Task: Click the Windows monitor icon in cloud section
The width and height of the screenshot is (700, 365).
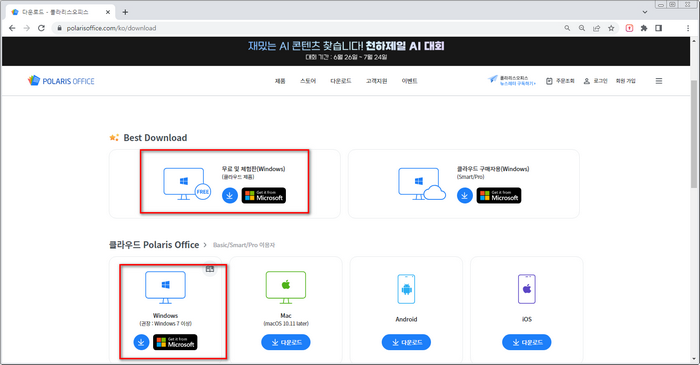Action: [x=165, y=287]
